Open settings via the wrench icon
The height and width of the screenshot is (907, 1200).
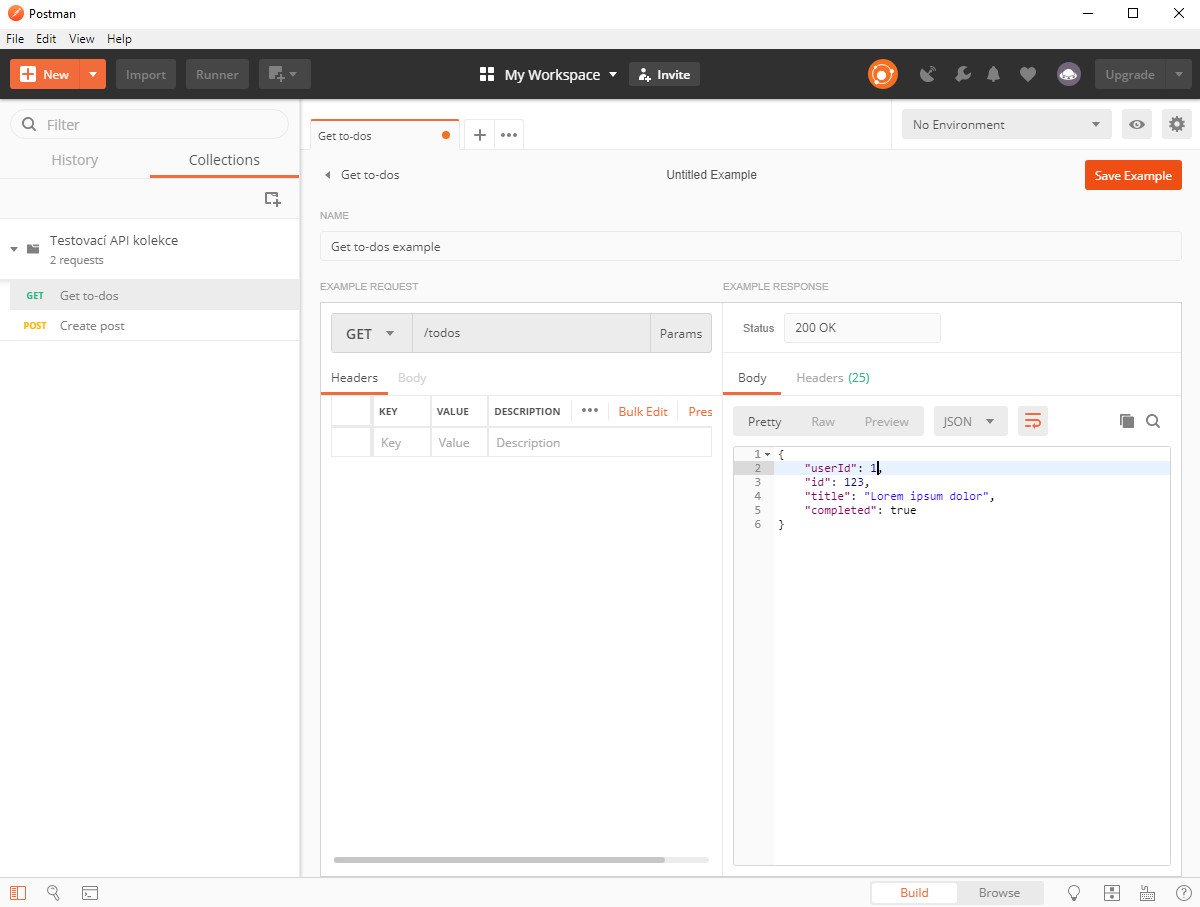(962, 74)
